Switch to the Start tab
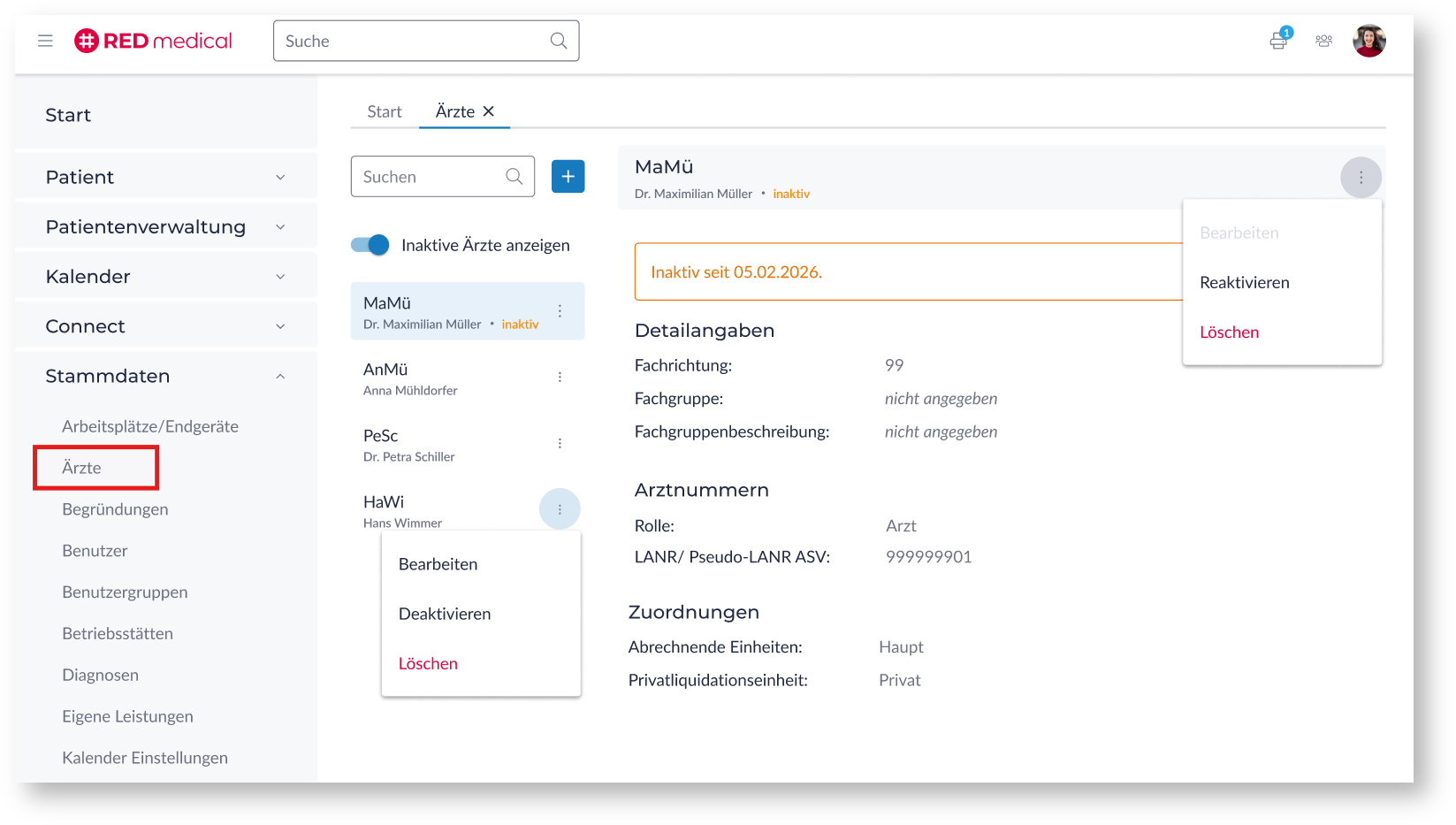The width and height of the screenshot is (1456, 825). (384, 112)
